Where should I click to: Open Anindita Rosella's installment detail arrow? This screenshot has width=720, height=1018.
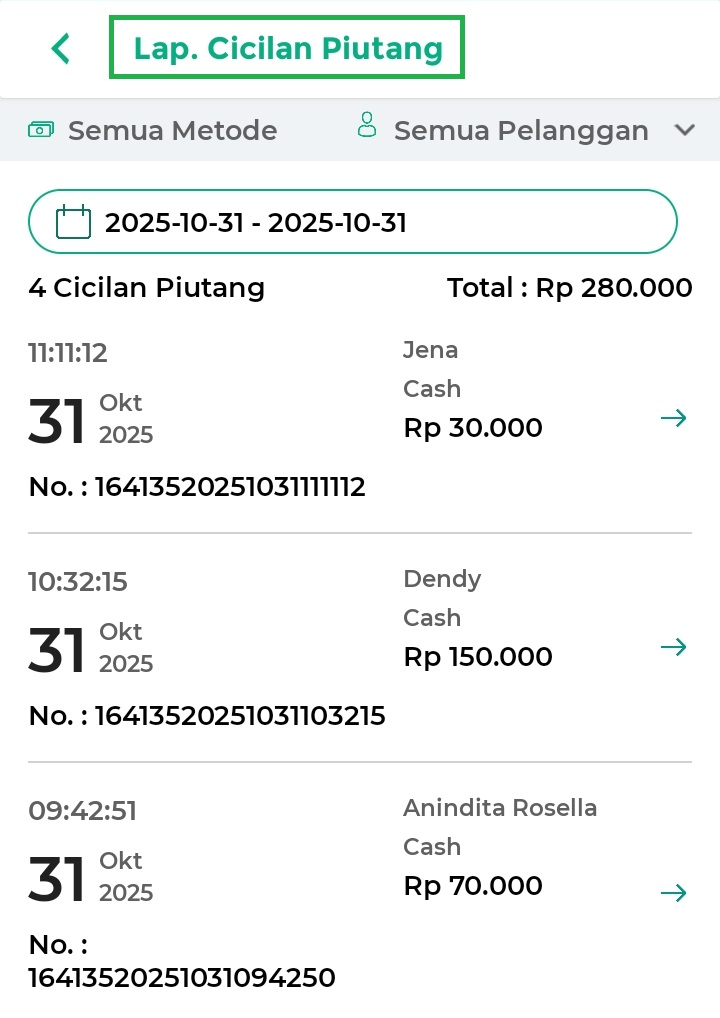[x=674, y=893]
